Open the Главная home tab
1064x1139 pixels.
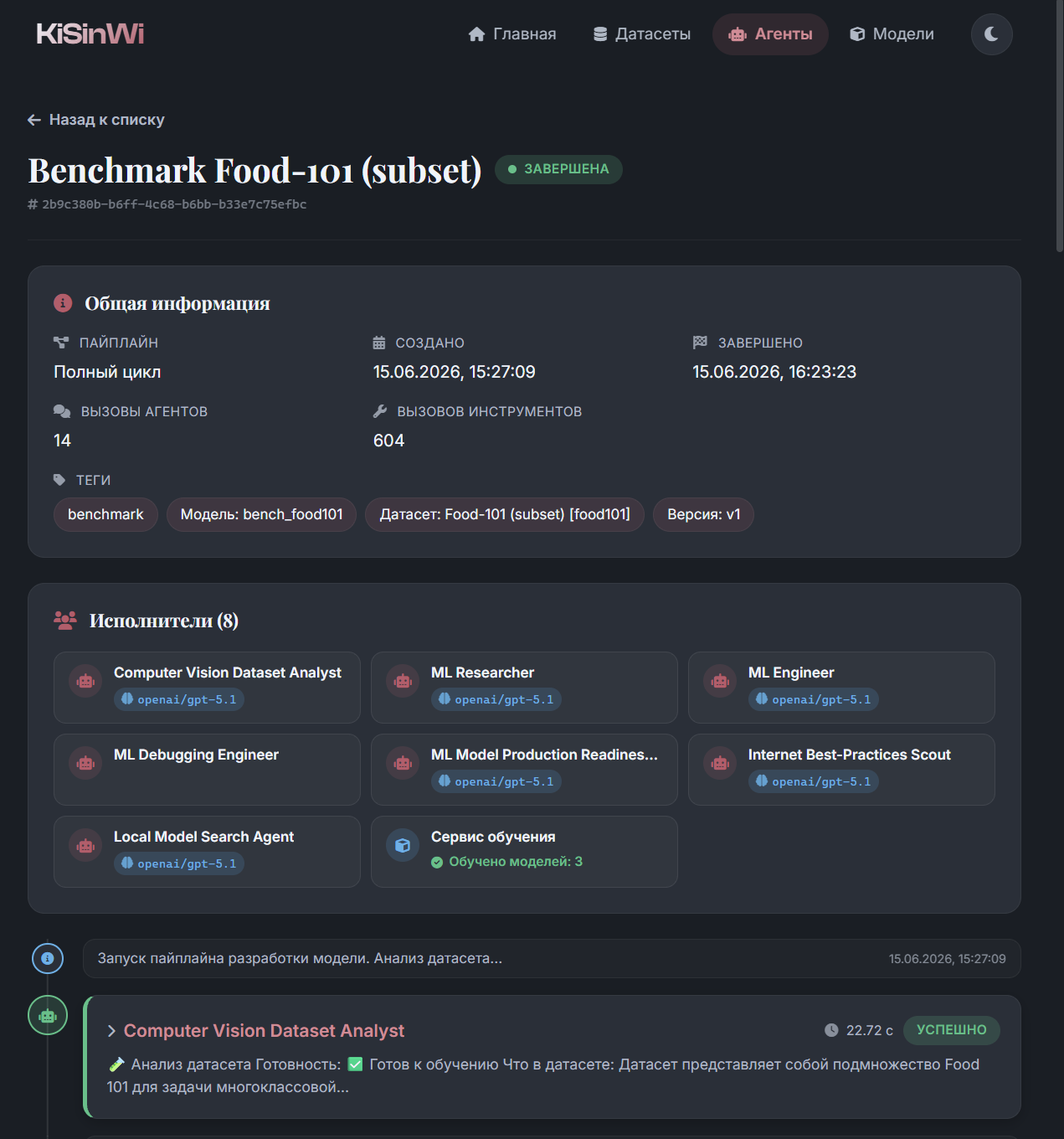pyautogui.click(x=512, y=34)
